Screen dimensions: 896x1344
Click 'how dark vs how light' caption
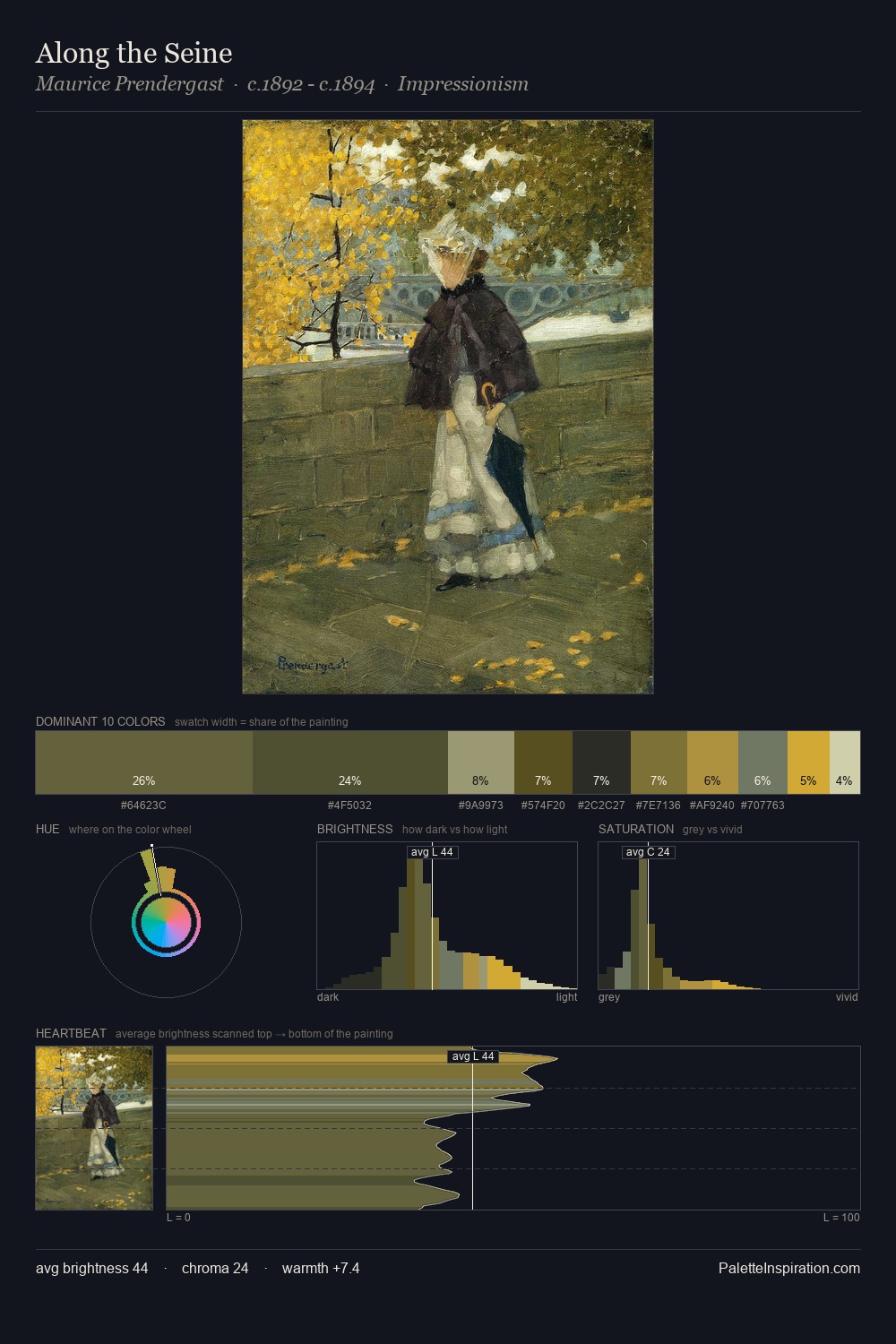[455, 830]
